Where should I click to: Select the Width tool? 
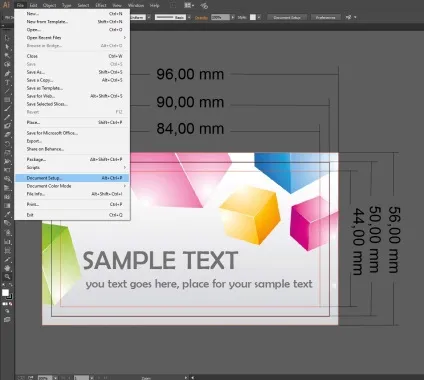pos(7,161)
